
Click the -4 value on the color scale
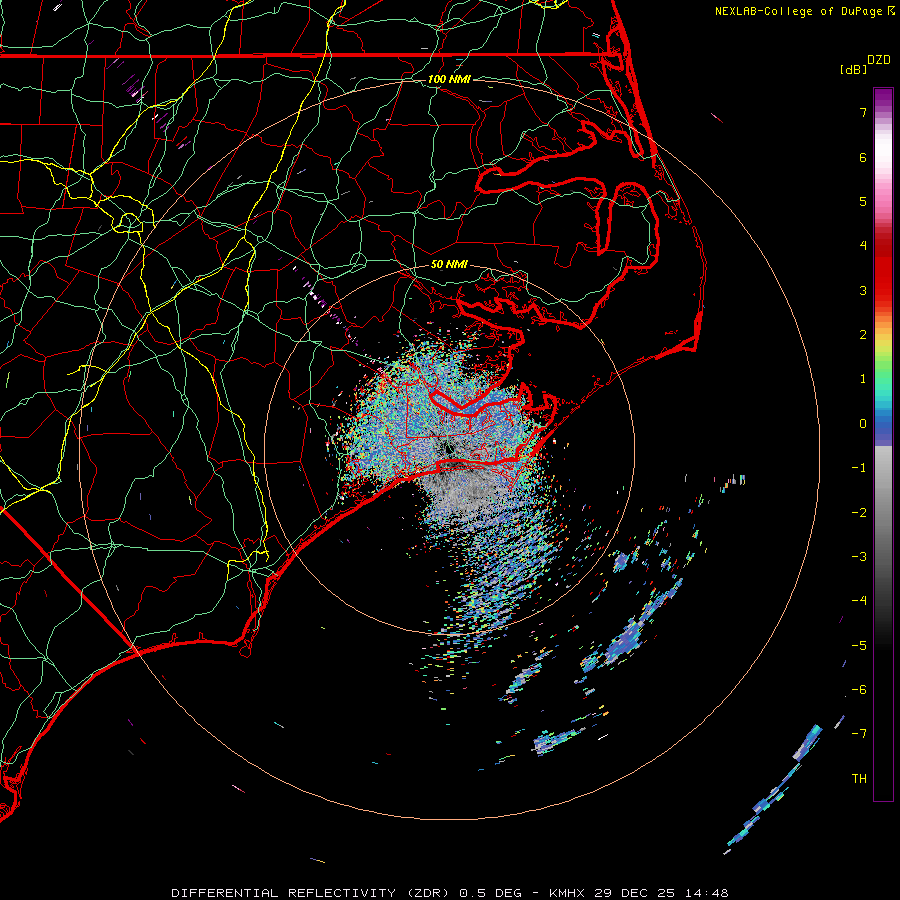pyautogui.click(x=859, y=601)
